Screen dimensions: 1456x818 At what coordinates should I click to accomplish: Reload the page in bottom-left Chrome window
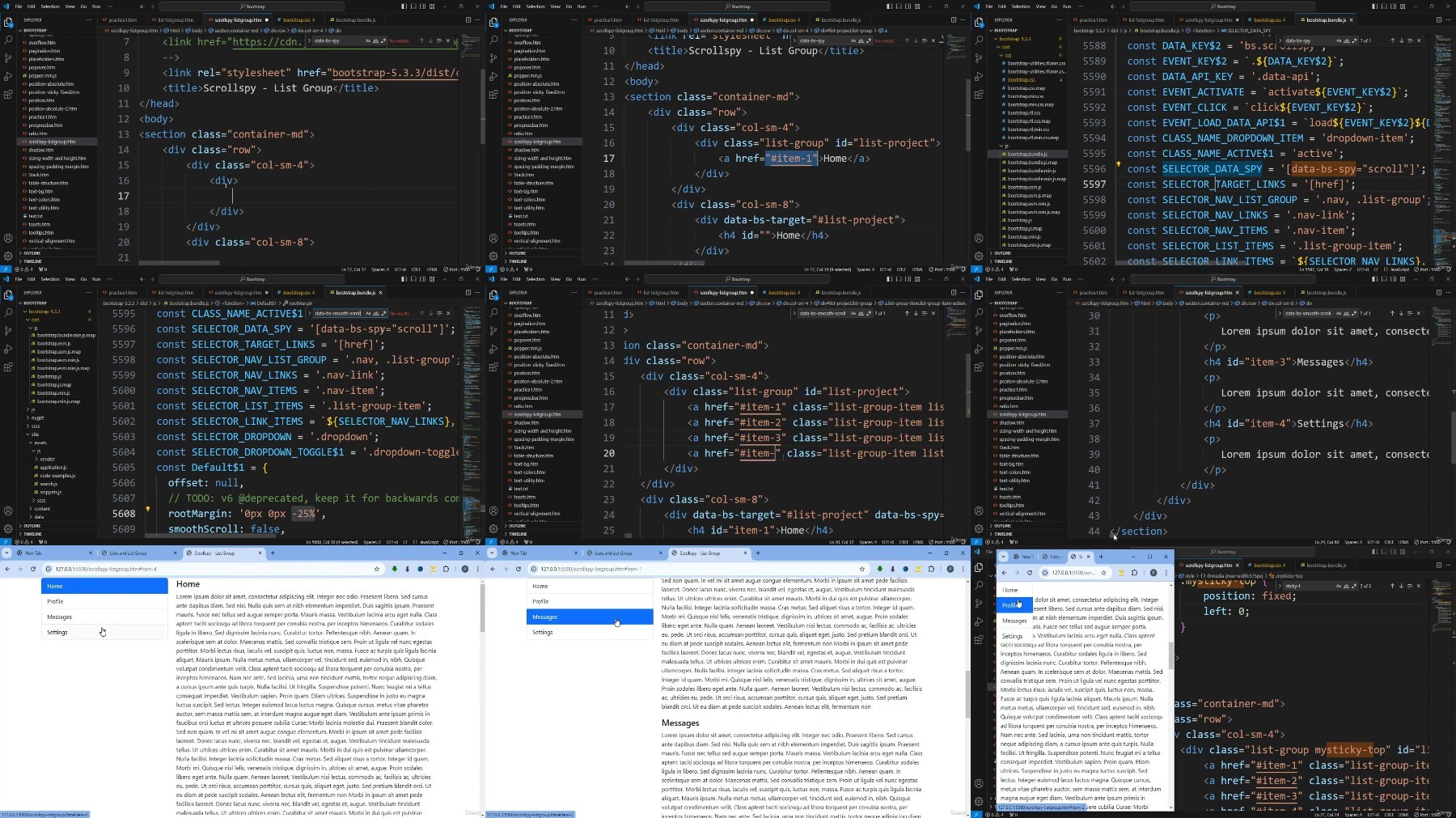(33, 569)
